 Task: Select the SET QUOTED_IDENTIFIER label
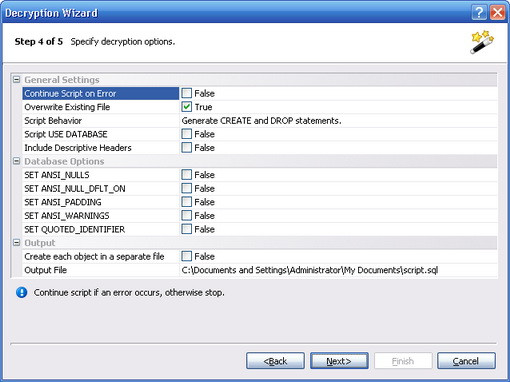(x=75, y=229)
